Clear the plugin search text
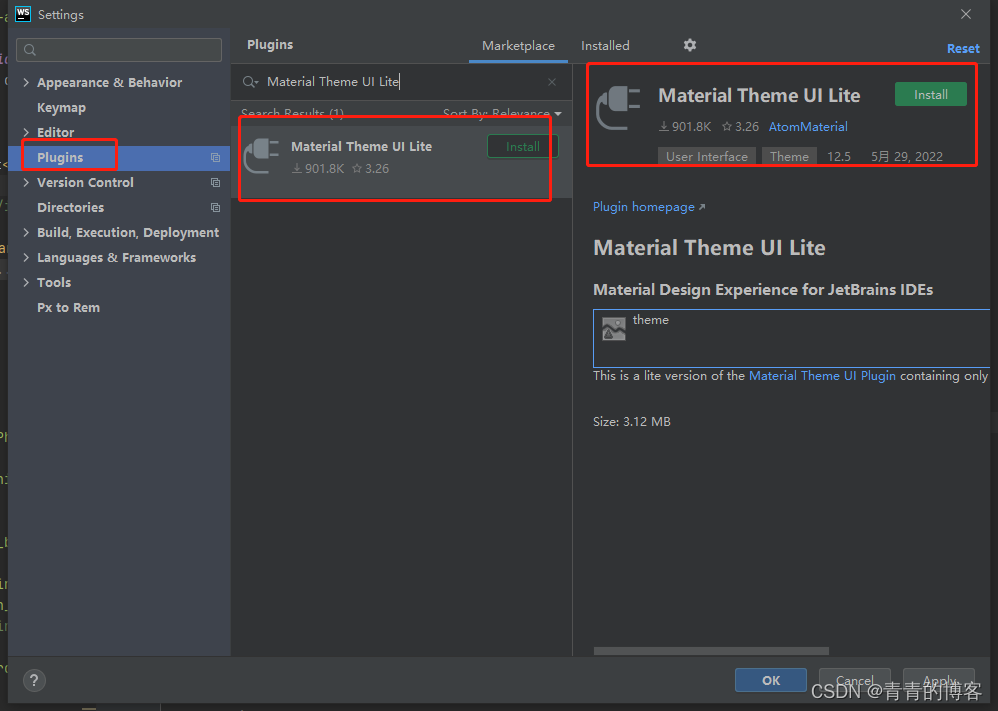Viewport: 998px width, 711px height. [552, 82]
